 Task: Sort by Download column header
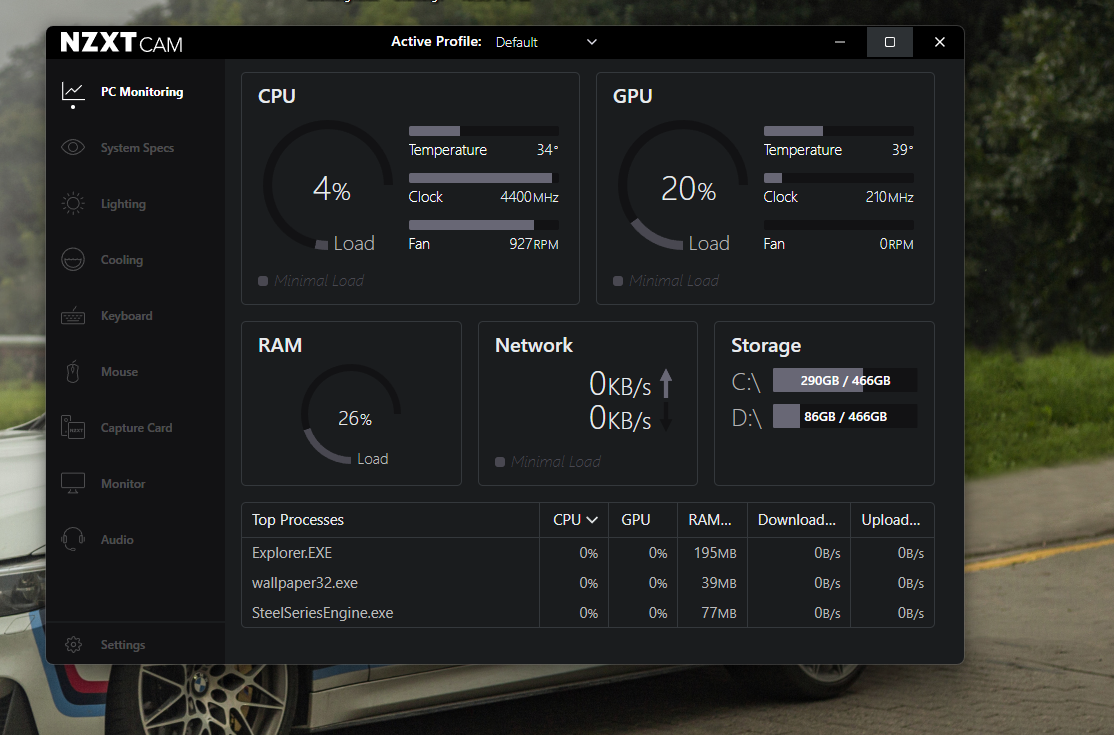click(797, 520)
